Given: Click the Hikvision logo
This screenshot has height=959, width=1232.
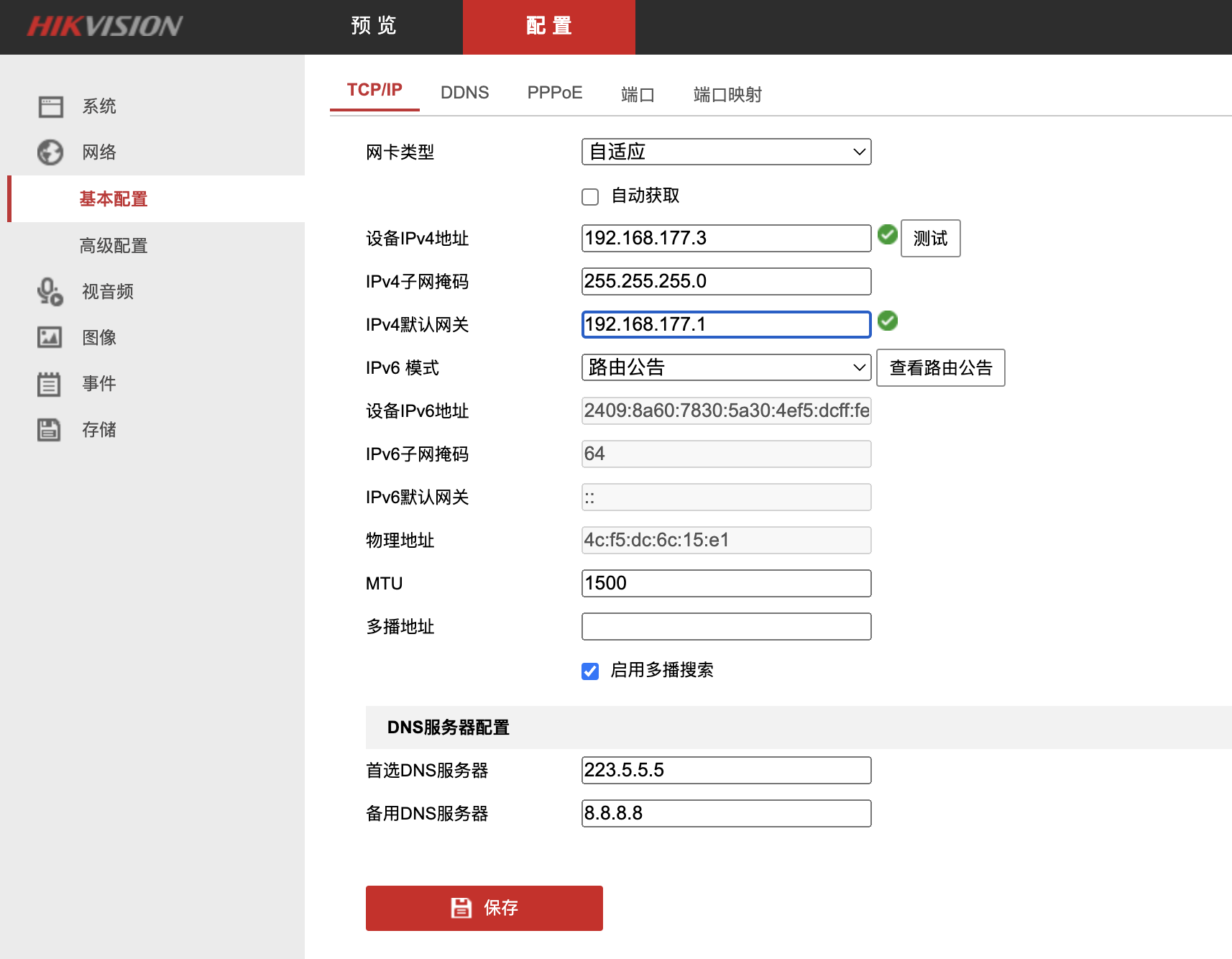Looking at the screenshot, I should pyautogui.click(x=105, y=27).
